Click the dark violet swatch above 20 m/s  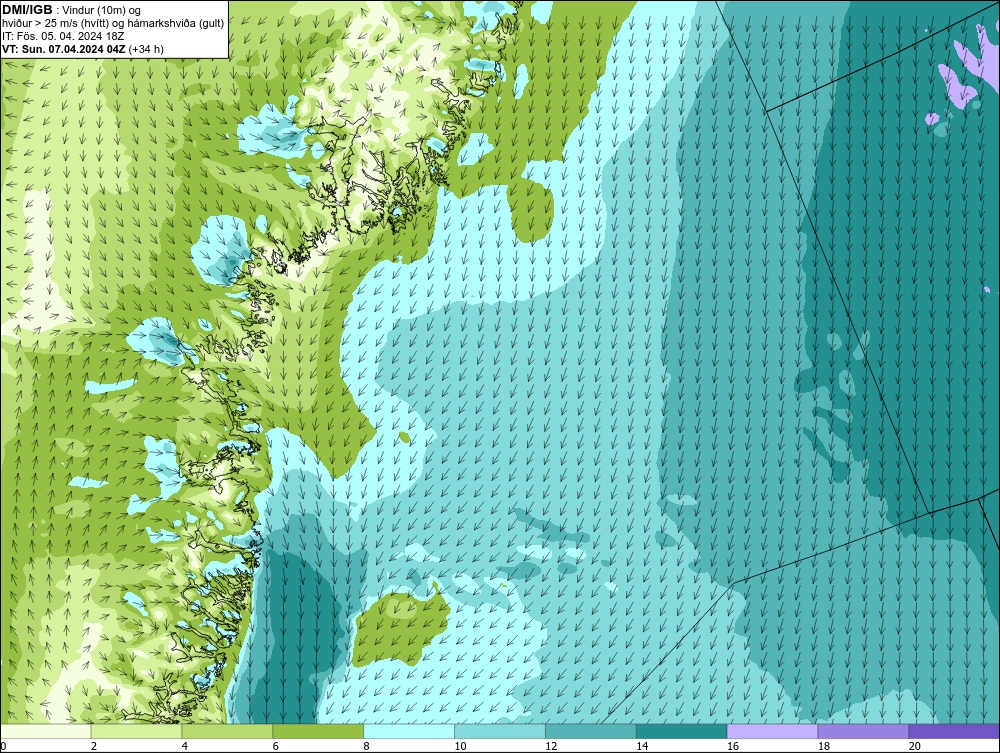(x=954, y=731)
